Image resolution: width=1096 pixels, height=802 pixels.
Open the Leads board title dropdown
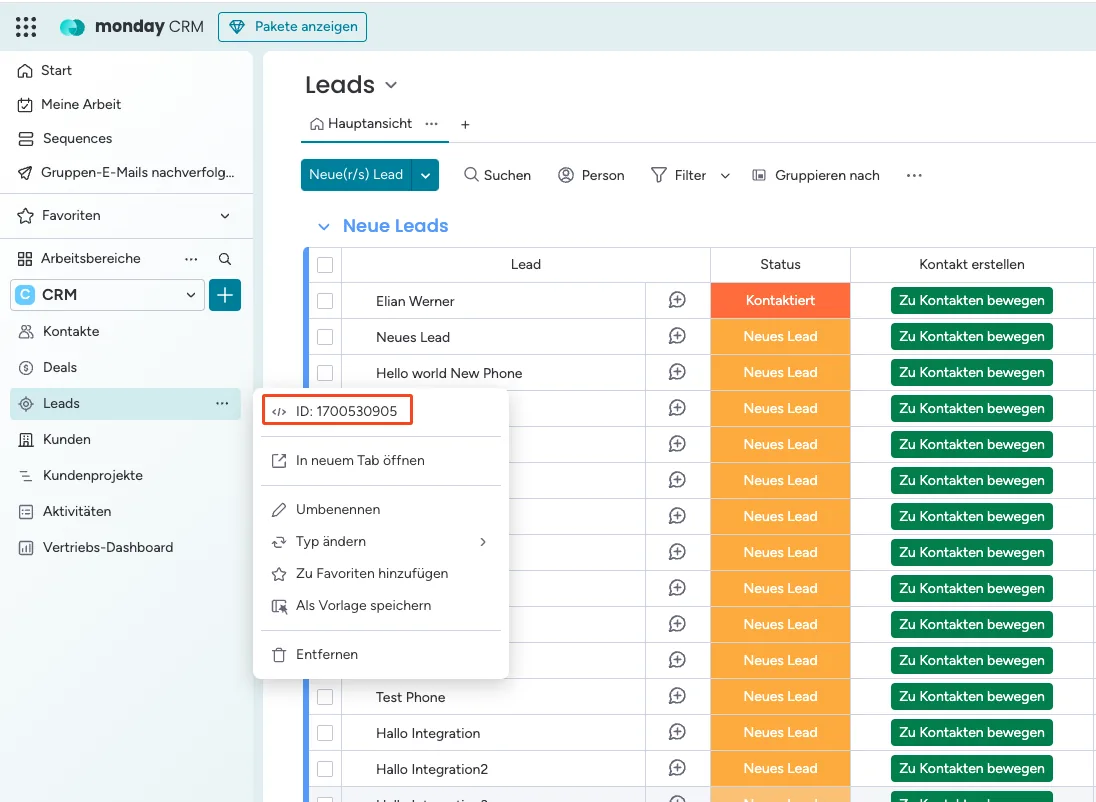391,85
